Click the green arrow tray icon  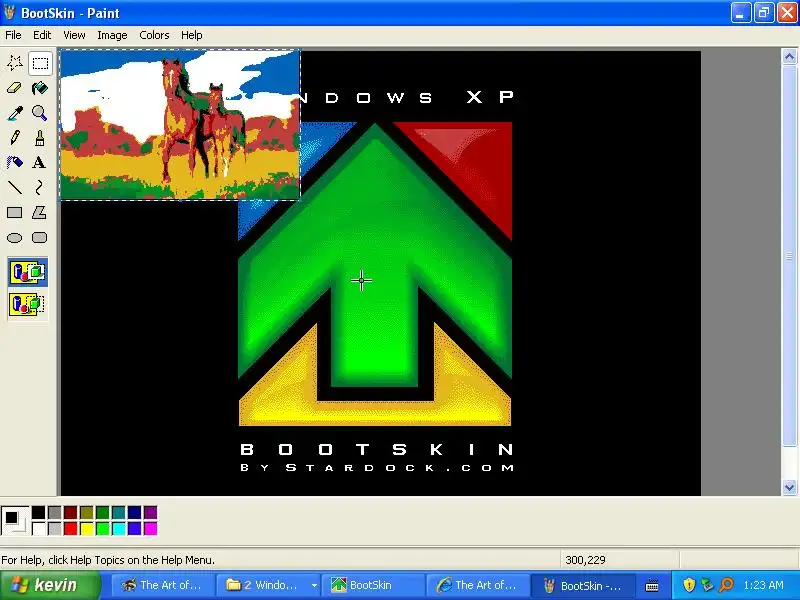click(x=708, y=585)
